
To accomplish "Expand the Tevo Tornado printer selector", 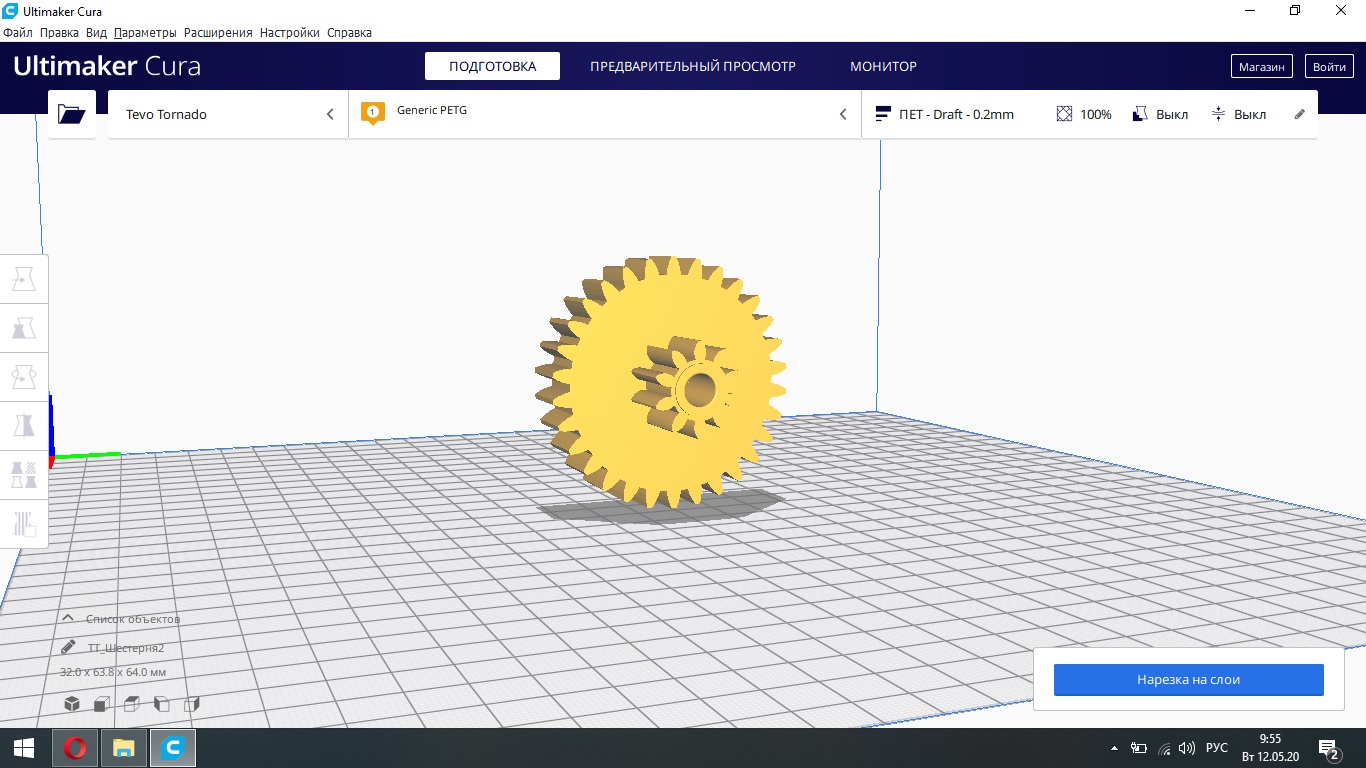I will (x=228, y=114).
